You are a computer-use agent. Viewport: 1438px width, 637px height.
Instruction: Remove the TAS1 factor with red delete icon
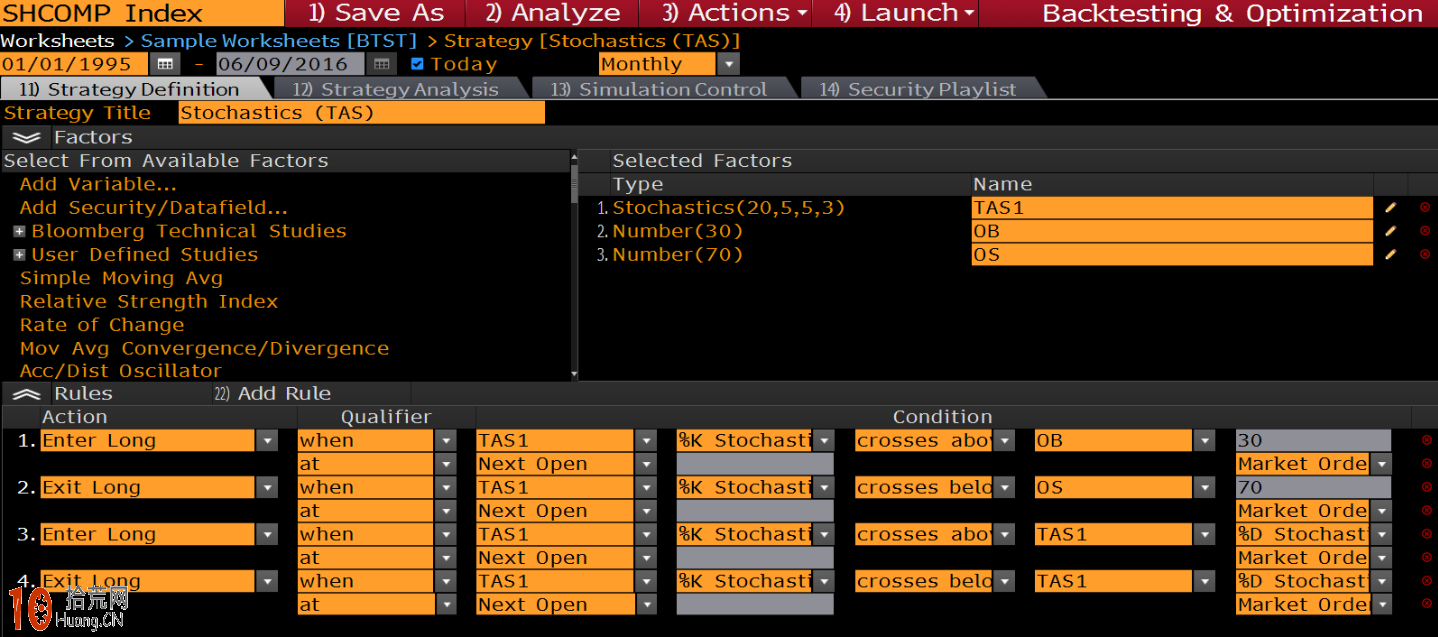(1425, 208)
